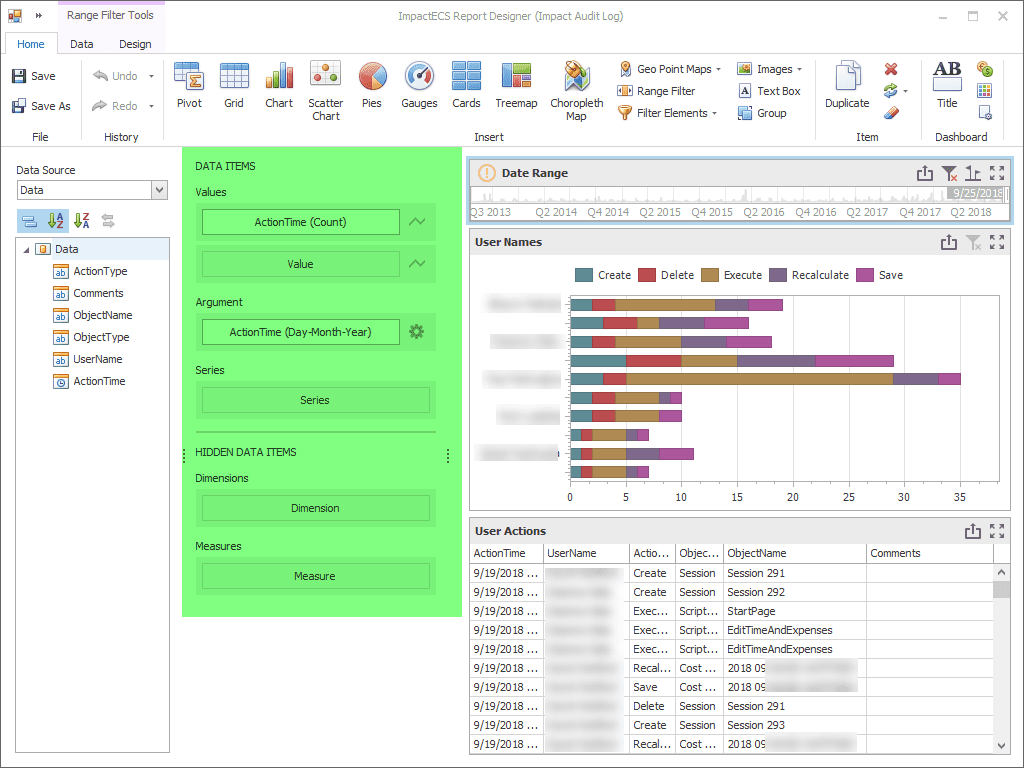Clear the Date Range master filter
Image resolution: width=1024 pixels, height=768 pixels.
pyautogui.click(x=950, y=173)
